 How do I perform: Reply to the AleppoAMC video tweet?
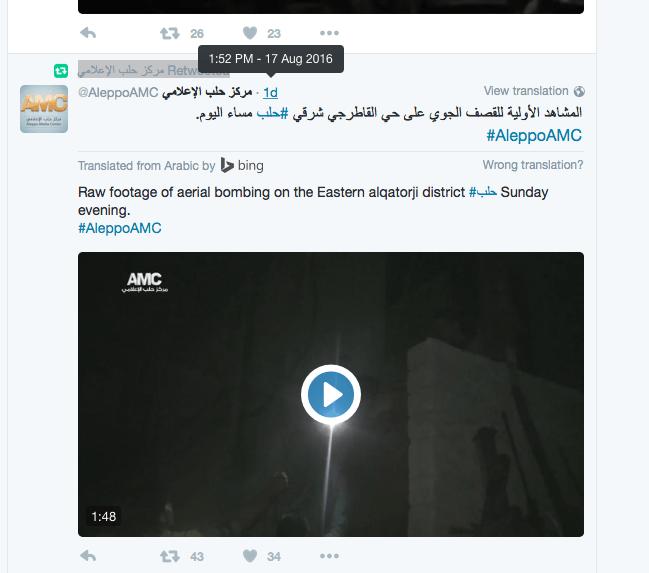[x=88, y=556]
